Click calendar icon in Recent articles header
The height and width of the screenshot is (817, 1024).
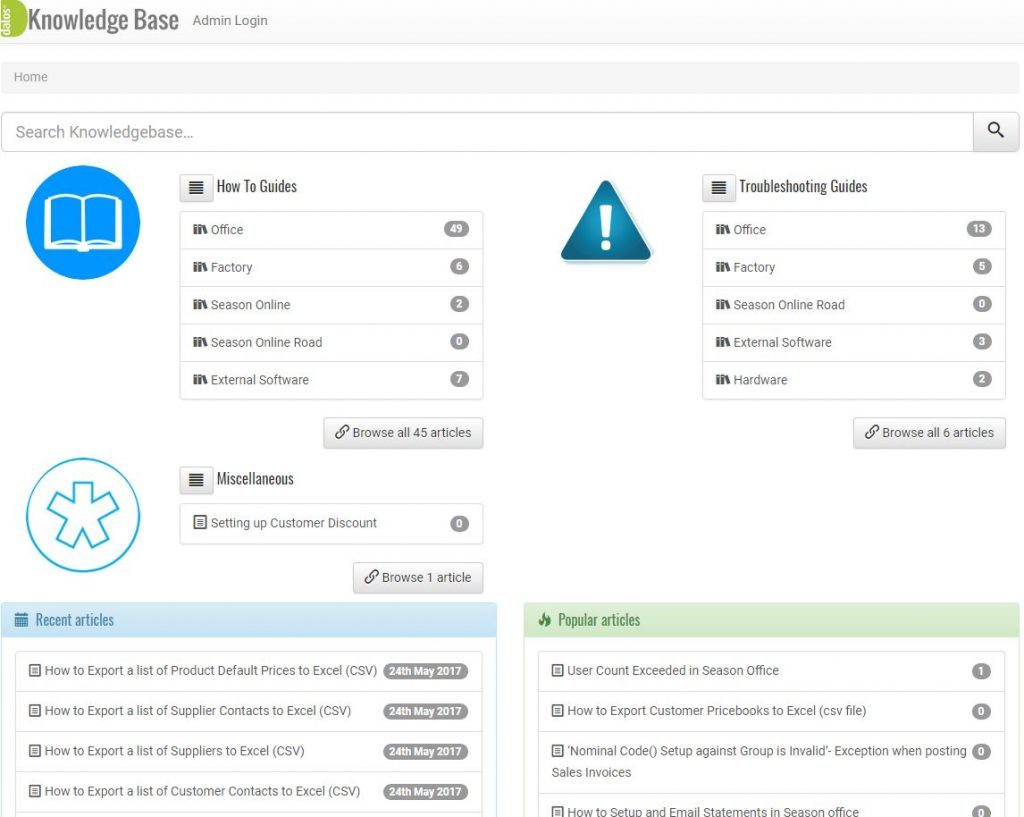click(x=21, y=620)
